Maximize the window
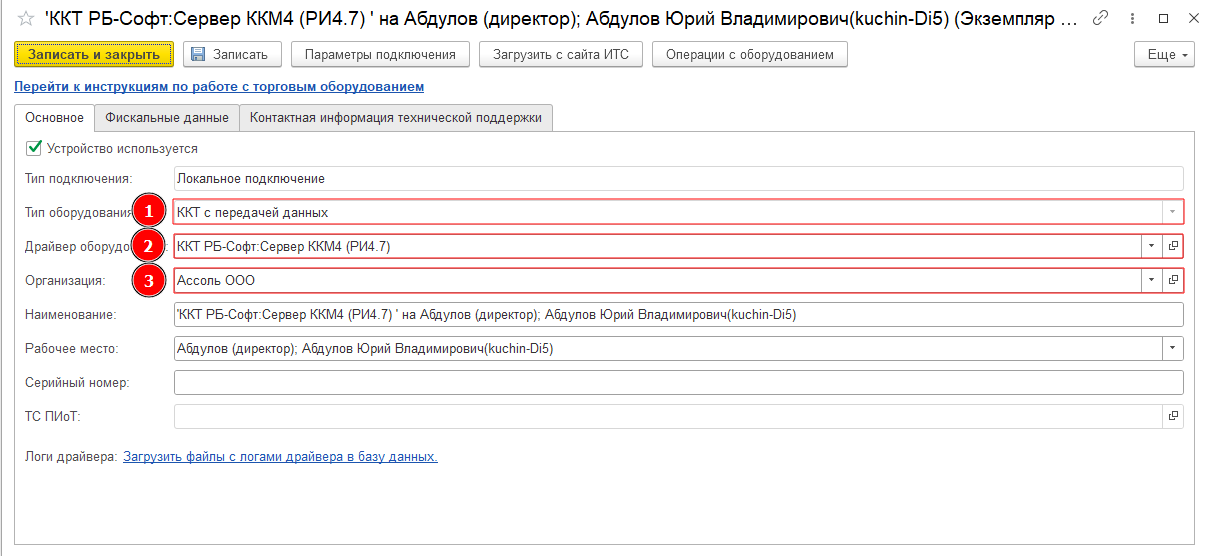The width and height of the screenshot is (1214, 556). [1164, 18]
